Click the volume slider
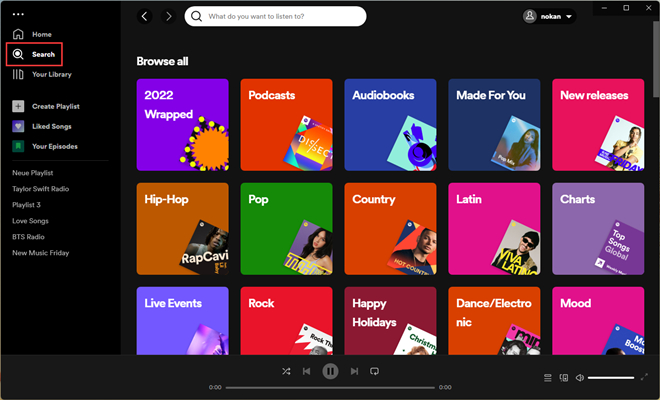 611,378
